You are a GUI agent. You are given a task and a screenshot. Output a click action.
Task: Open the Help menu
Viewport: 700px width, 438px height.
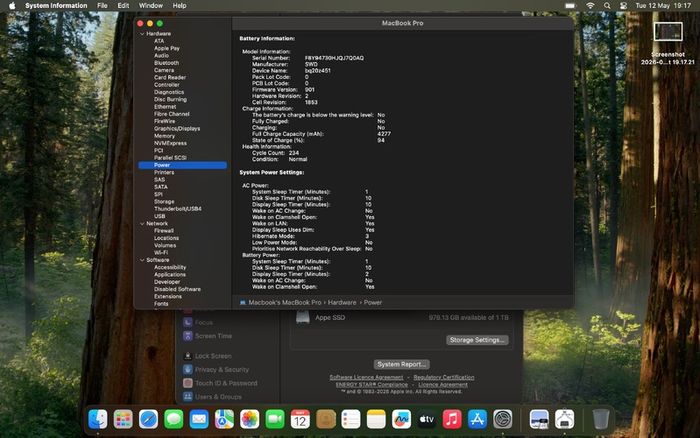(x=179, y=6)
